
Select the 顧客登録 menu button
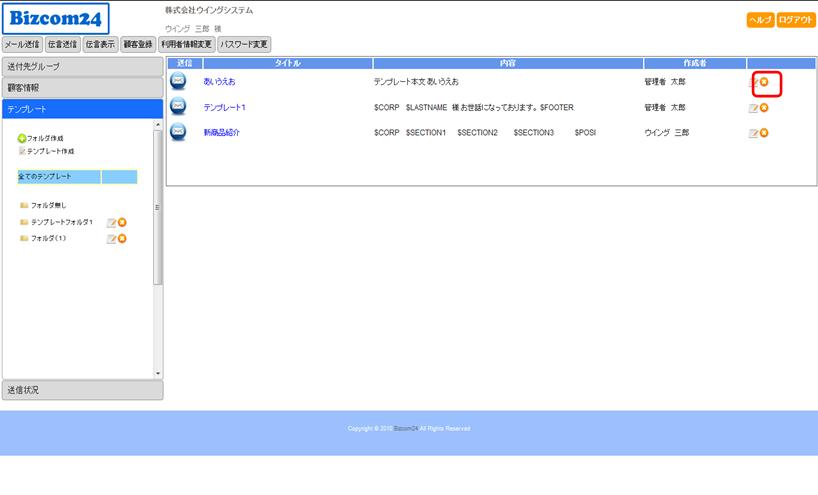(138, 44)
